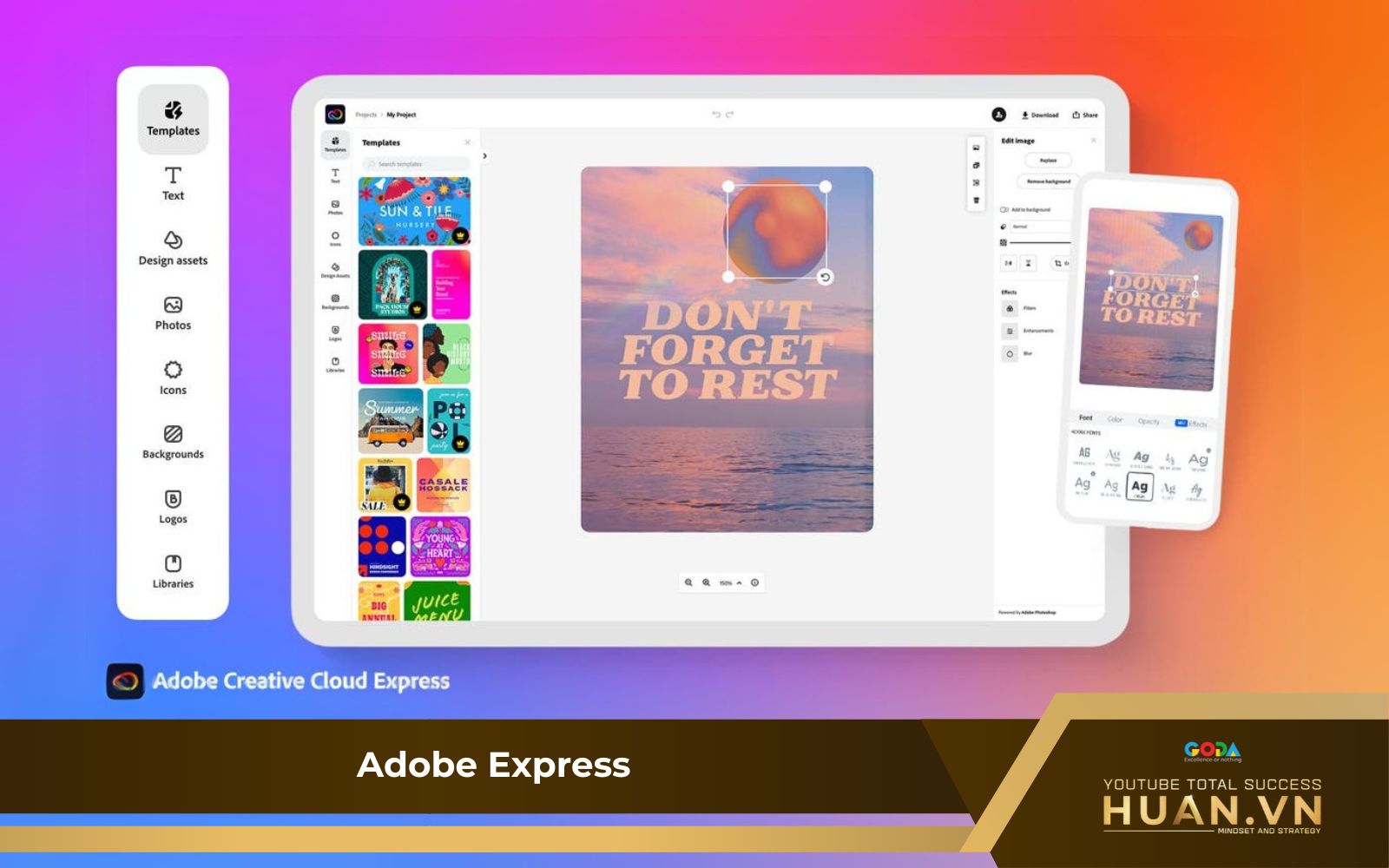Click the Remove background button

click(x=1049, y=182)
